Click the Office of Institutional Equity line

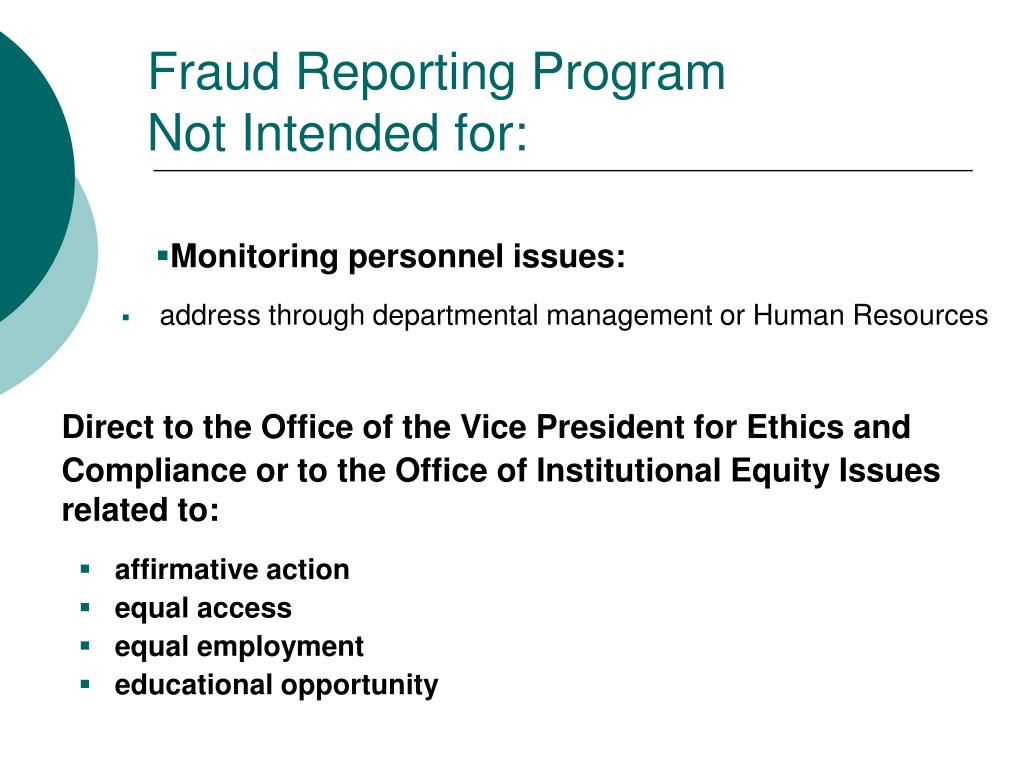click(x=500, y=470)
